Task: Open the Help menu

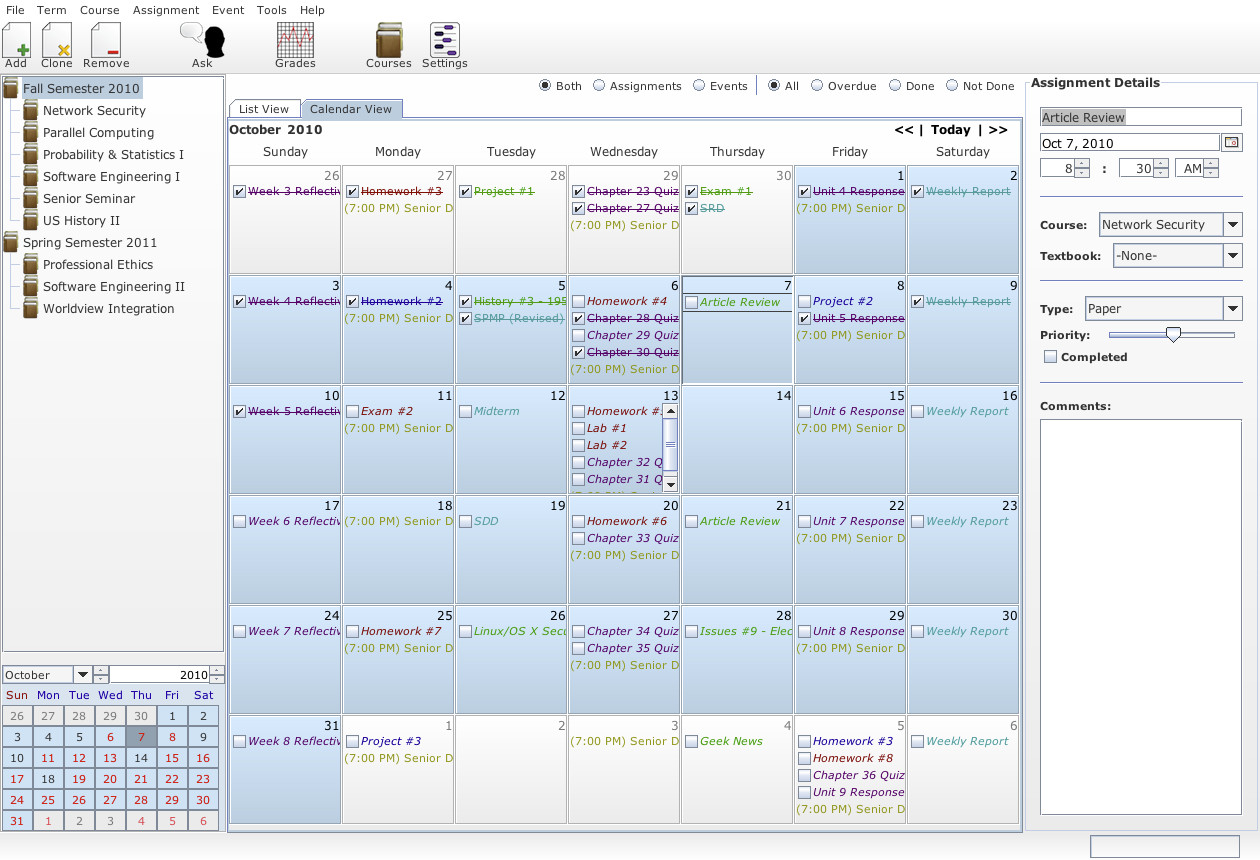Action: click(312, 10)
